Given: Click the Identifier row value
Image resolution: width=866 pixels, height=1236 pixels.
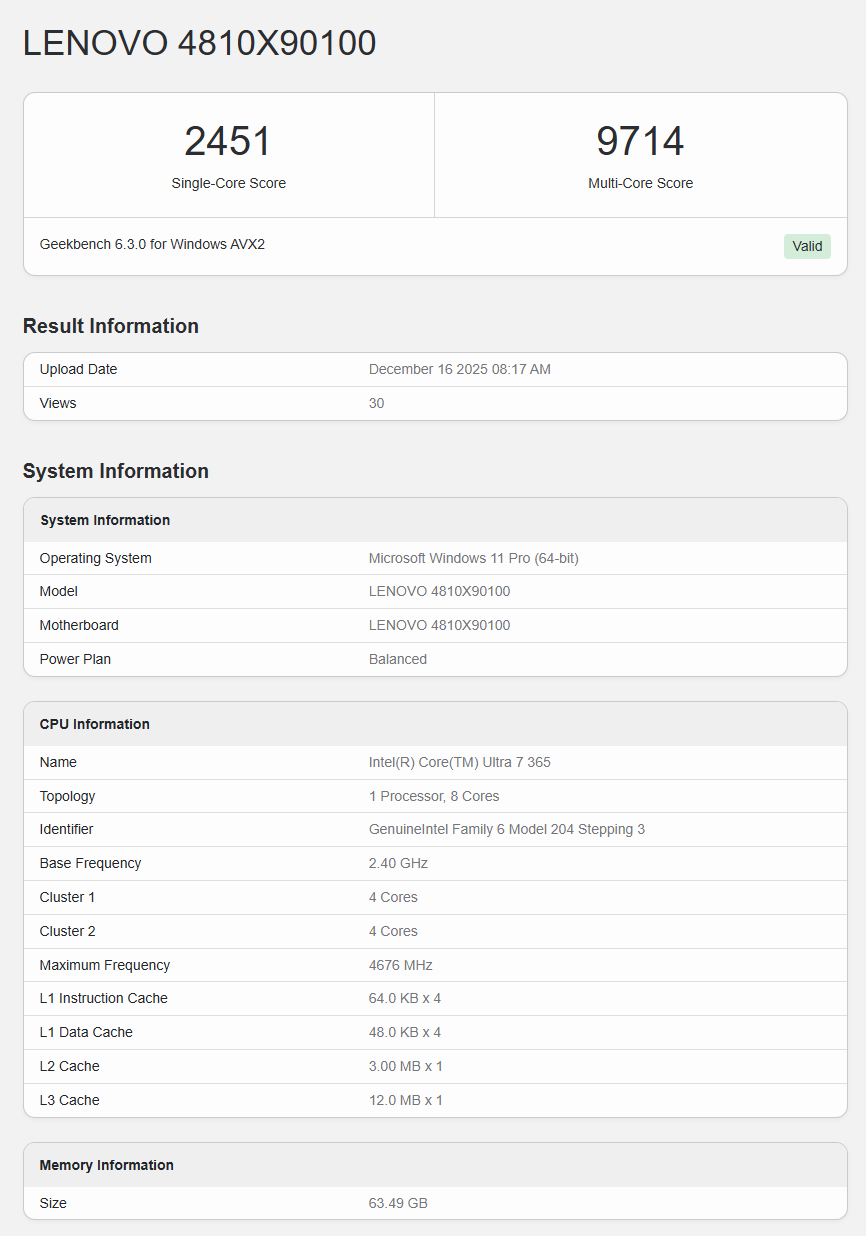Looking at the screenshot, I should click(x=506, y=829).
